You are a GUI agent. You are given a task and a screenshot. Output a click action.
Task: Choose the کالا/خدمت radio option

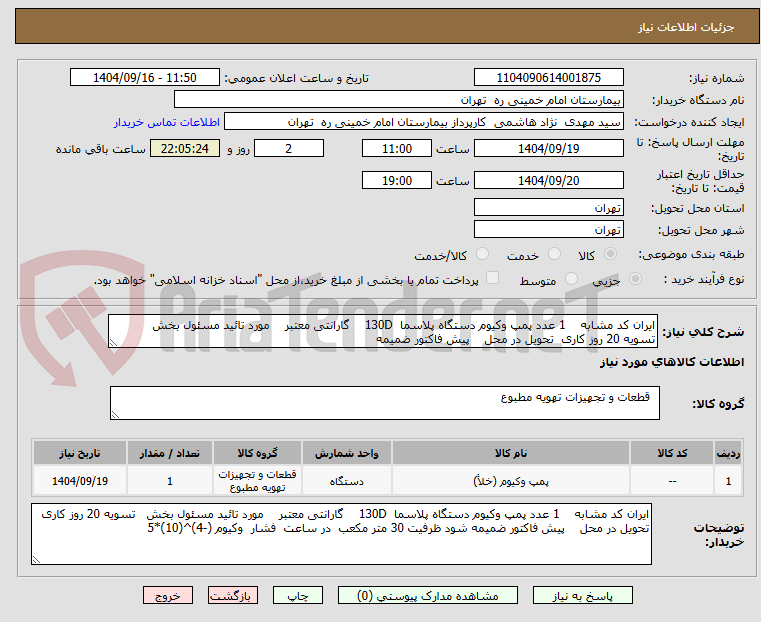pyautogui.click(x=483, y=255)
